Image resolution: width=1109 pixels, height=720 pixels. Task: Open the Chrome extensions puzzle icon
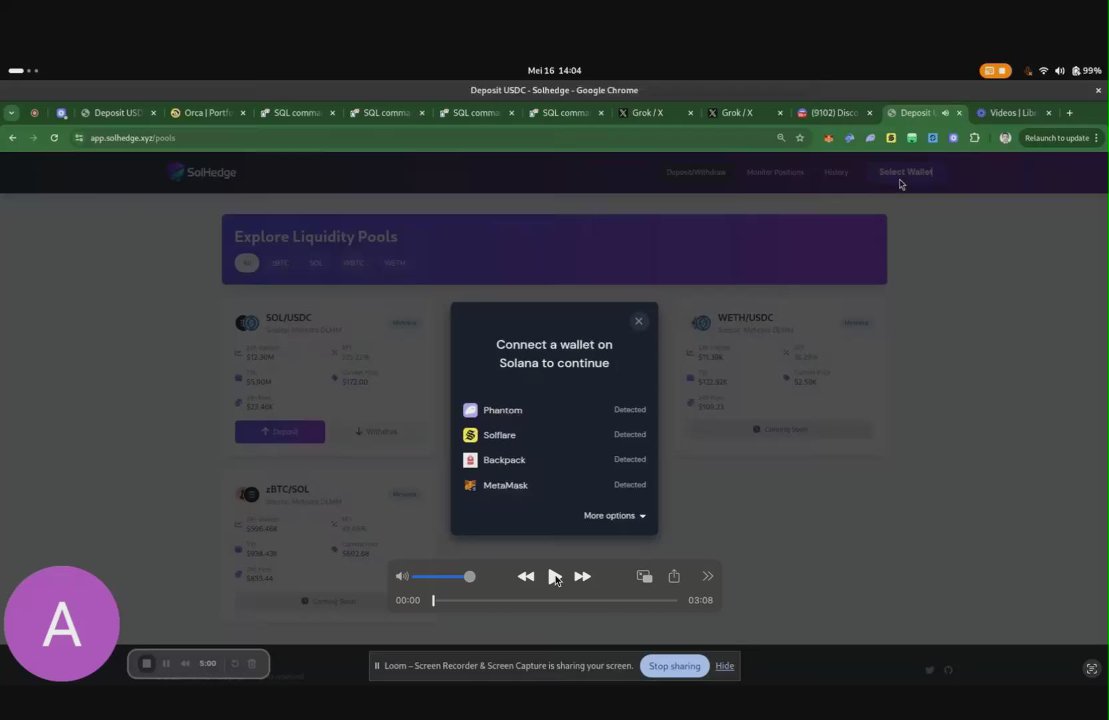pos(975,138)
